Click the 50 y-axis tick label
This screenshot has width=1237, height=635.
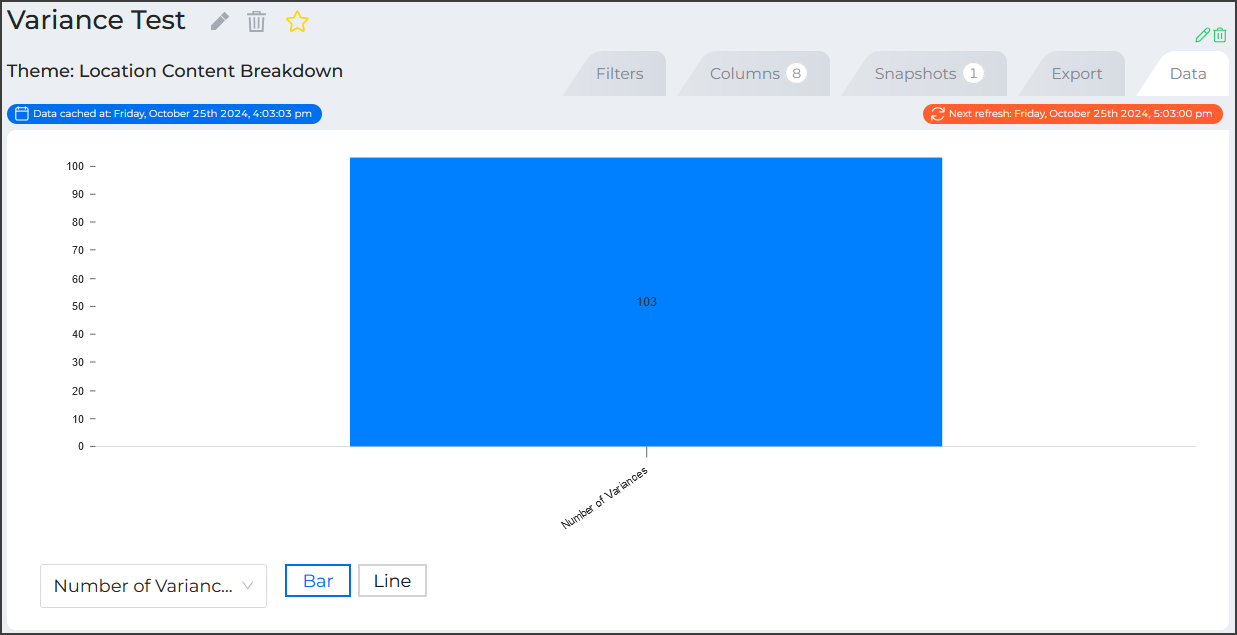(78, 306)
